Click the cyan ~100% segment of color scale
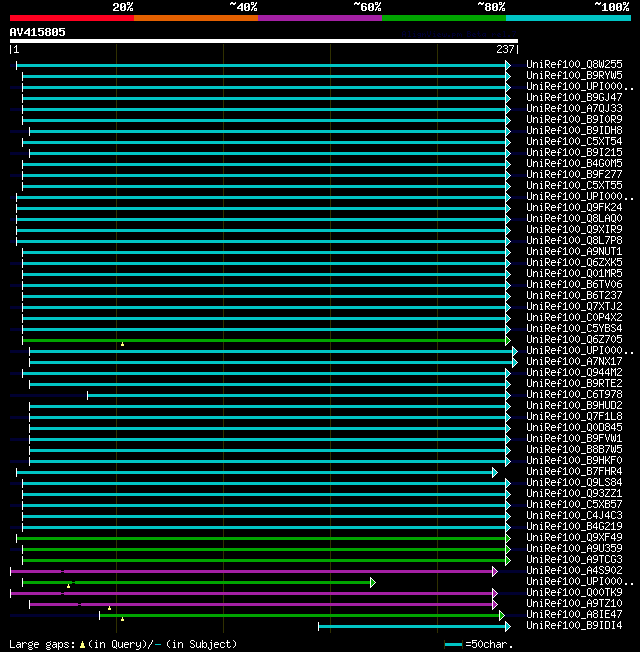 pyautogui.click(x=568, y=18)
